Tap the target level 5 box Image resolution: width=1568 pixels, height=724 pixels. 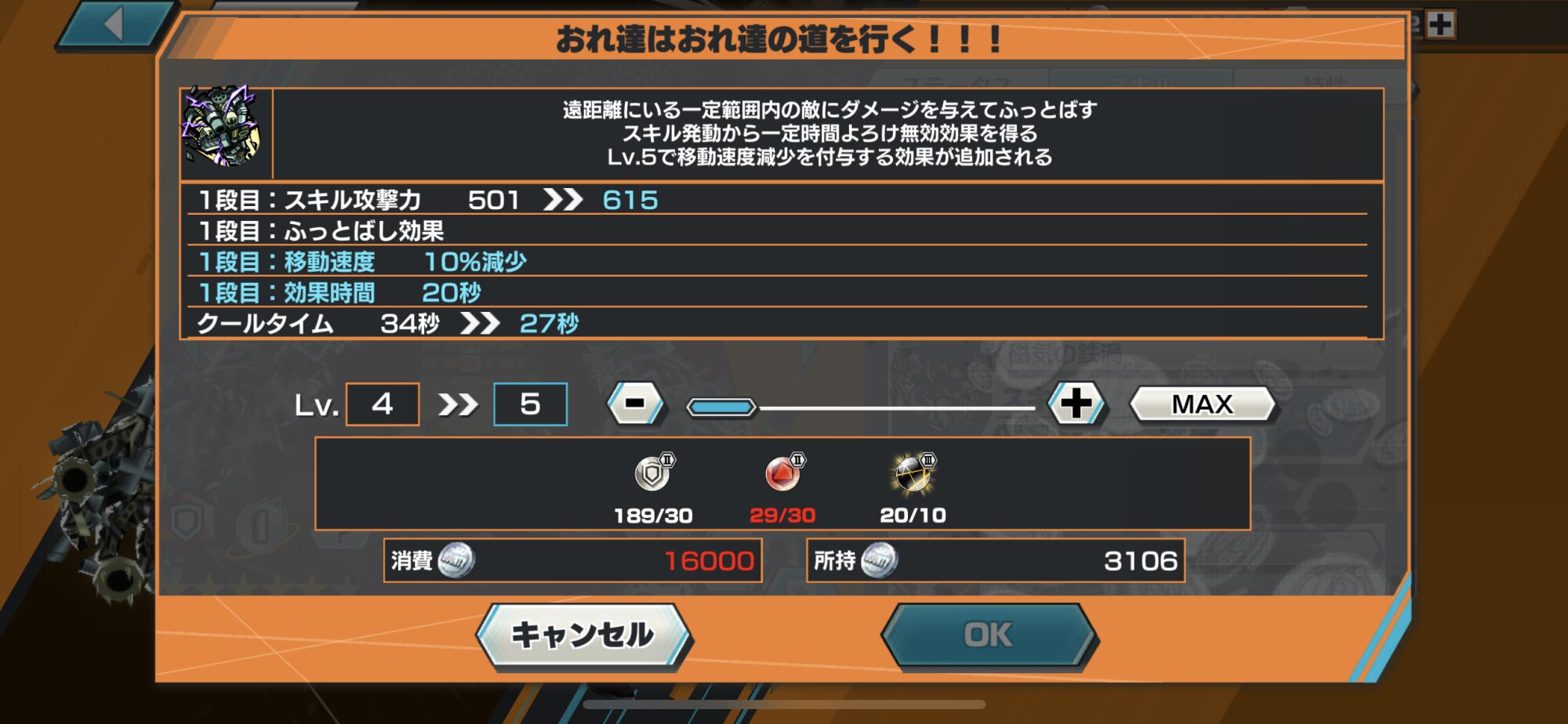click(531, 404)
